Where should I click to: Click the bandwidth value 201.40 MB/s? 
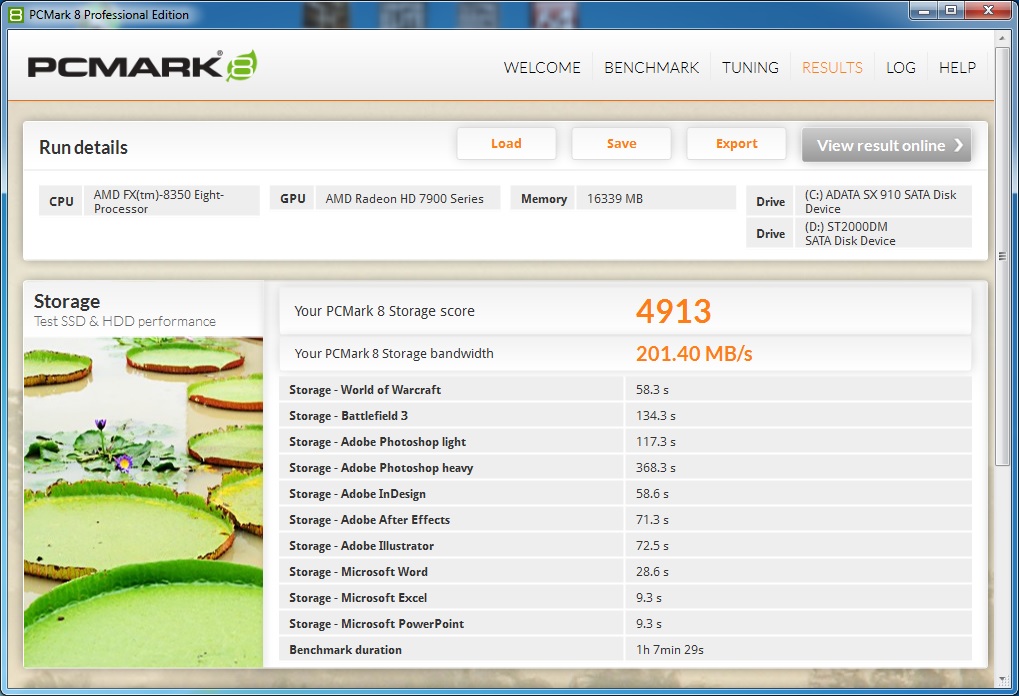[694, 354]
